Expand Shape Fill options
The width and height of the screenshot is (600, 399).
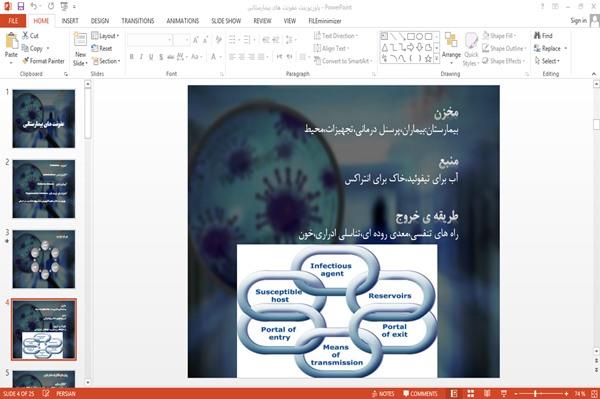click(499, 36)
